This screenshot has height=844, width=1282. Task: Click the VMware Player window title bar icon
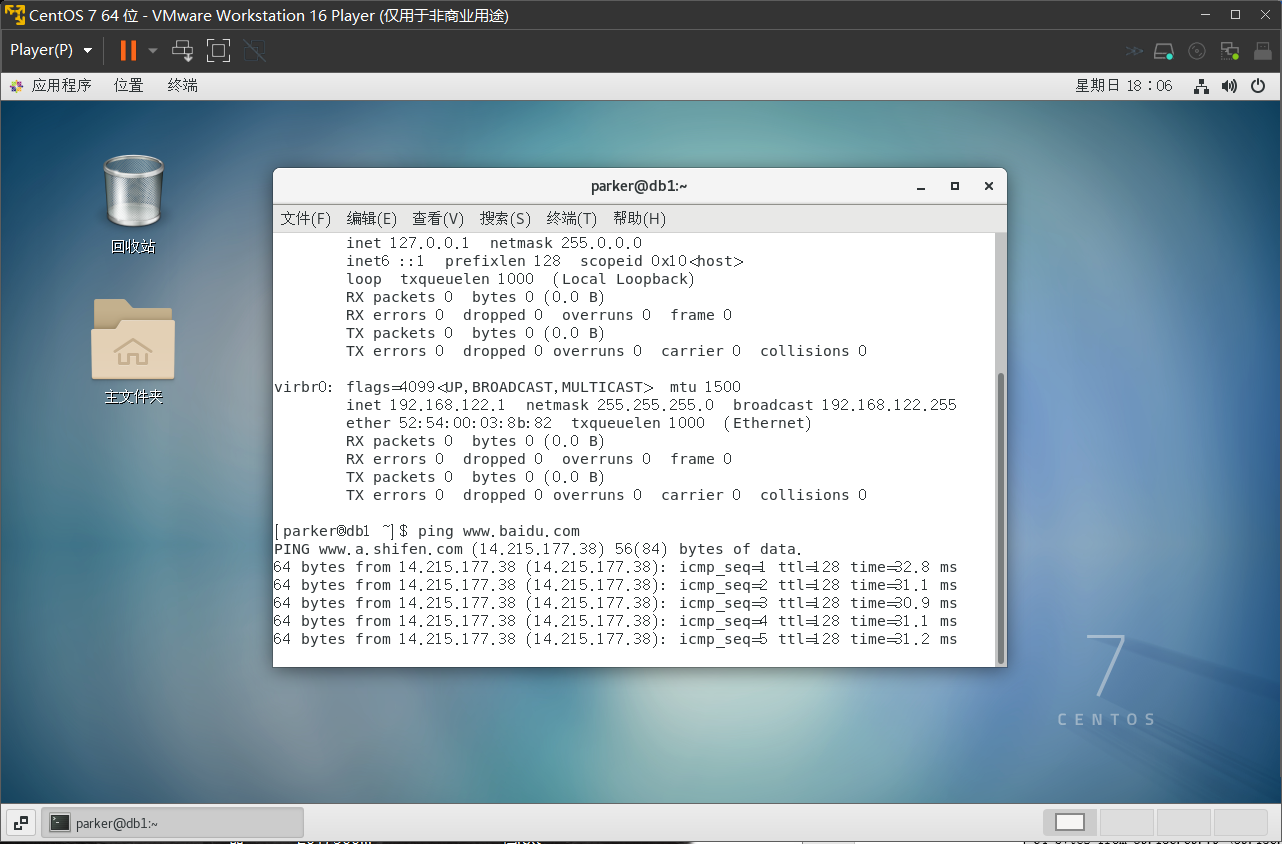click(14, 15)
